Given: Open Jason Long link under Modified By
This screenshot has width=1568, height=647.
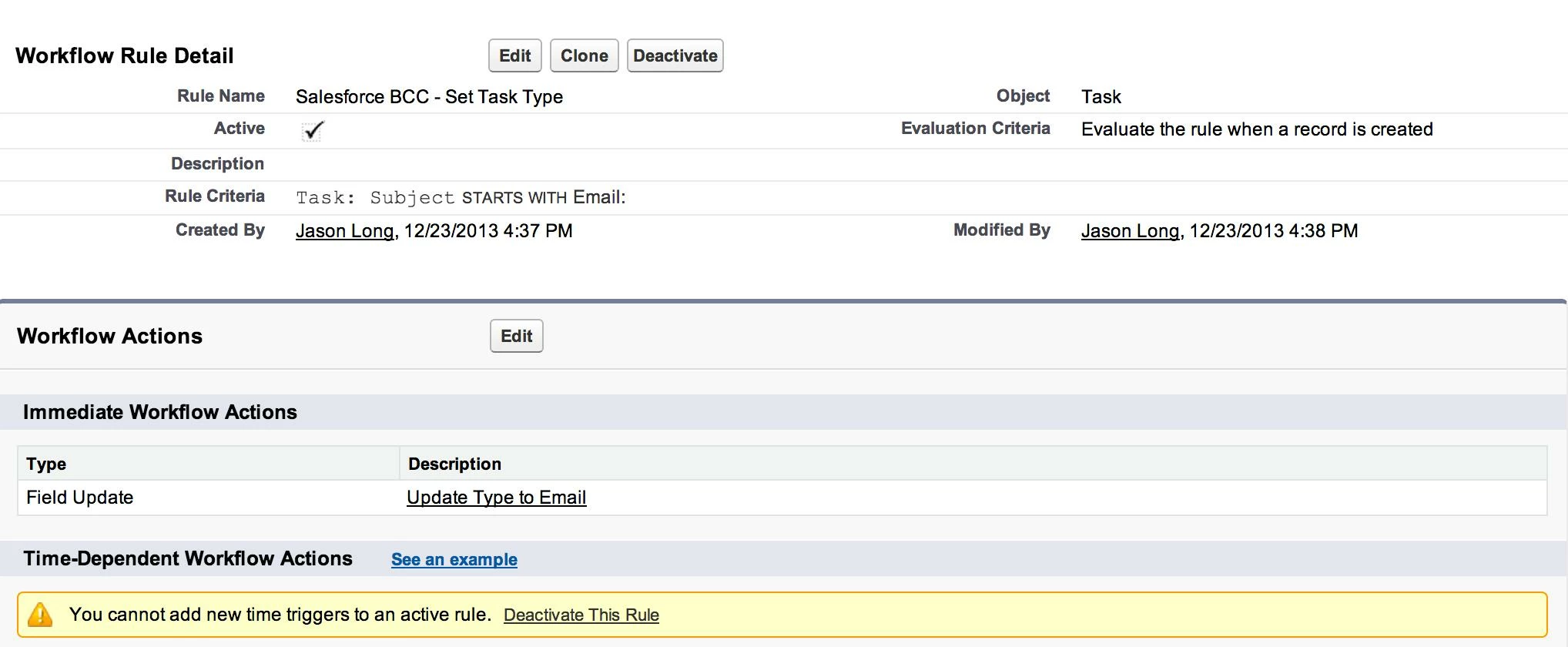Looking at the screenshot, I should click(1131, 230).
